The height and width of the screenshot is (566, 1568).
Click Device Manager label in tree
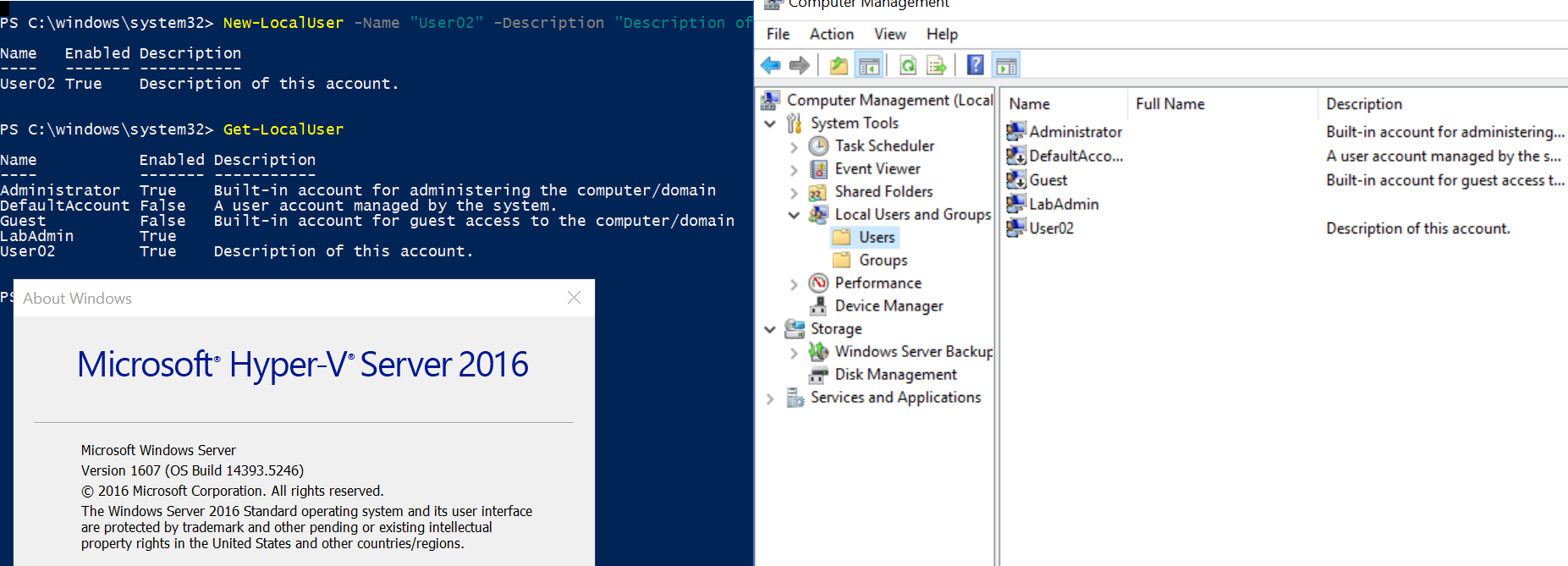click(x=889, y=305)
